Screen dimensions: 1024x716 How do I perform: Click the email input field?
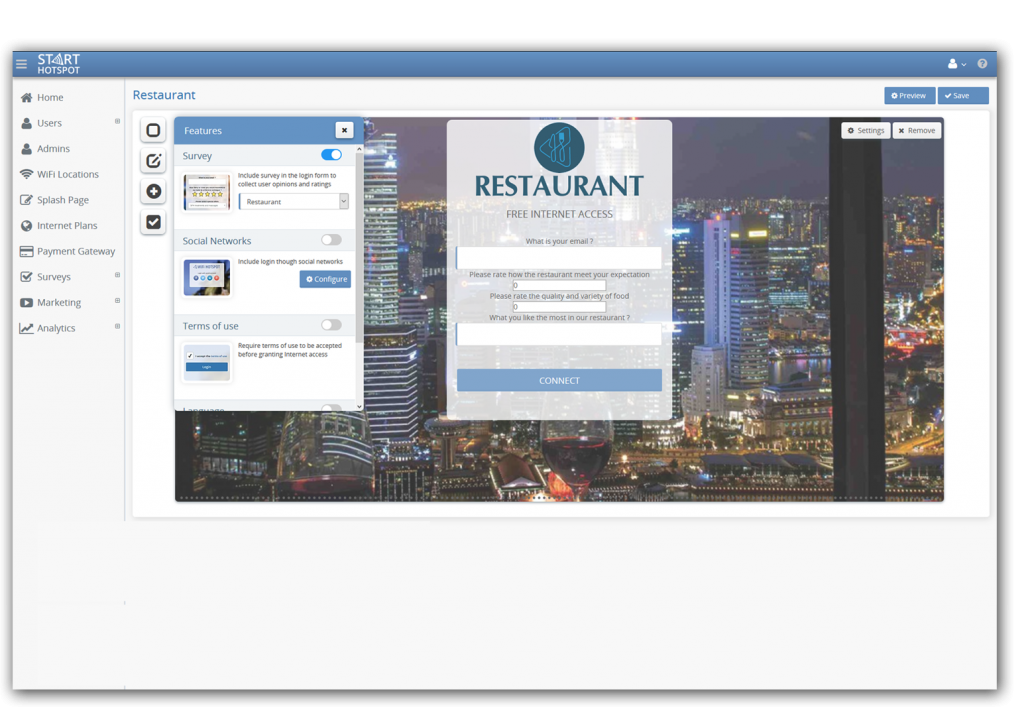559,257
